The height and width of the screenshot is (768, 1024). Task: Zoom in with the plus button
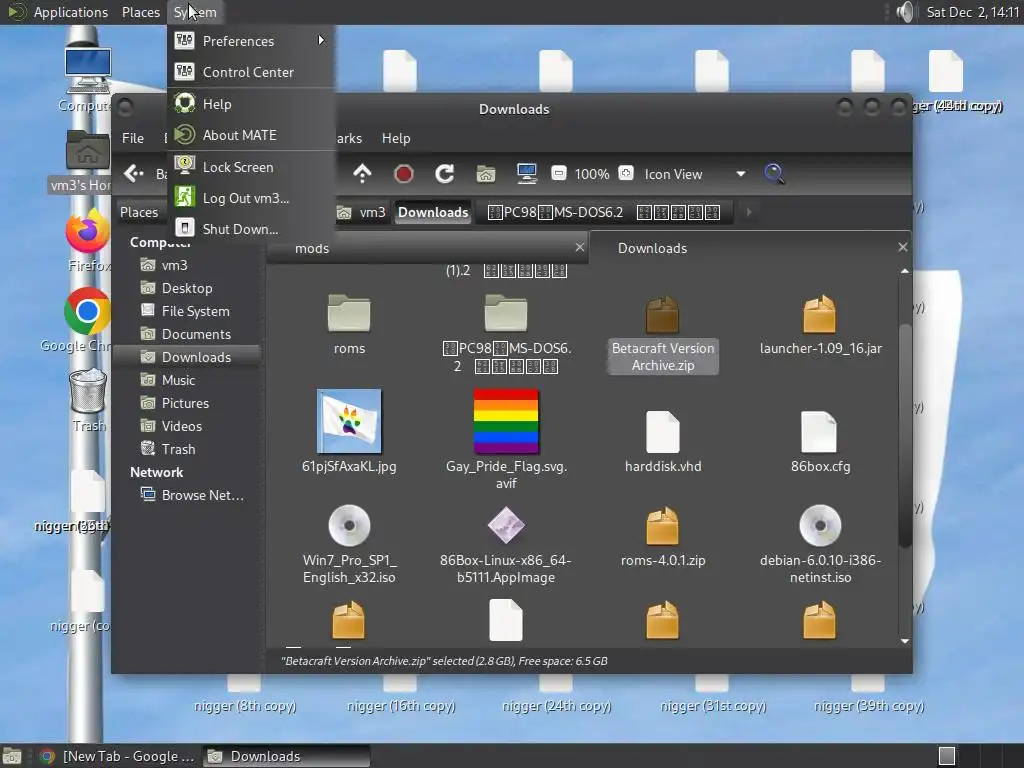pos(626,173)
